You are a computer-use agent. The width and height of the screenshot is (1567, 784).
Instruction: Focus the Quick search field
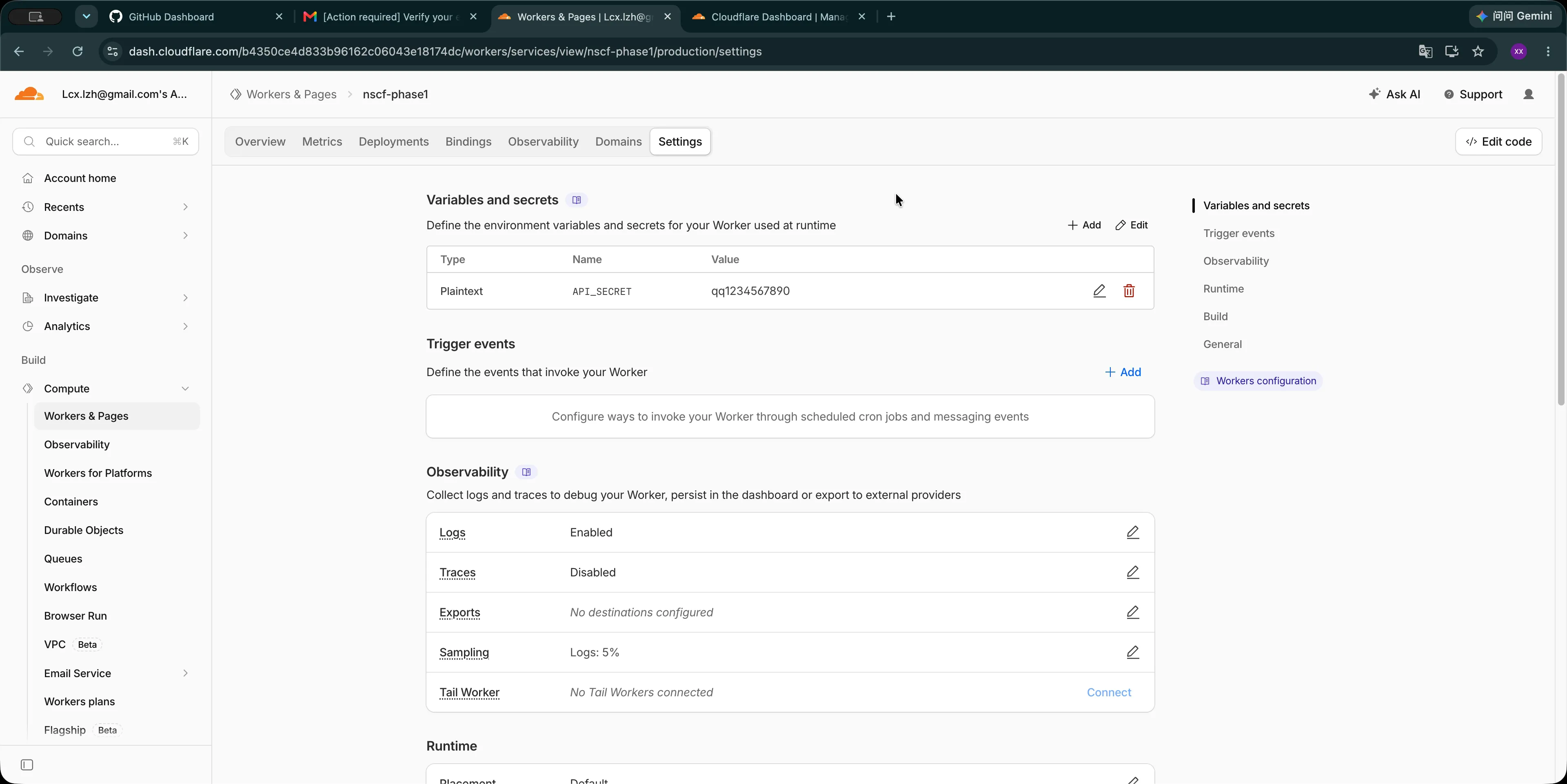click(x=106, y=142)
